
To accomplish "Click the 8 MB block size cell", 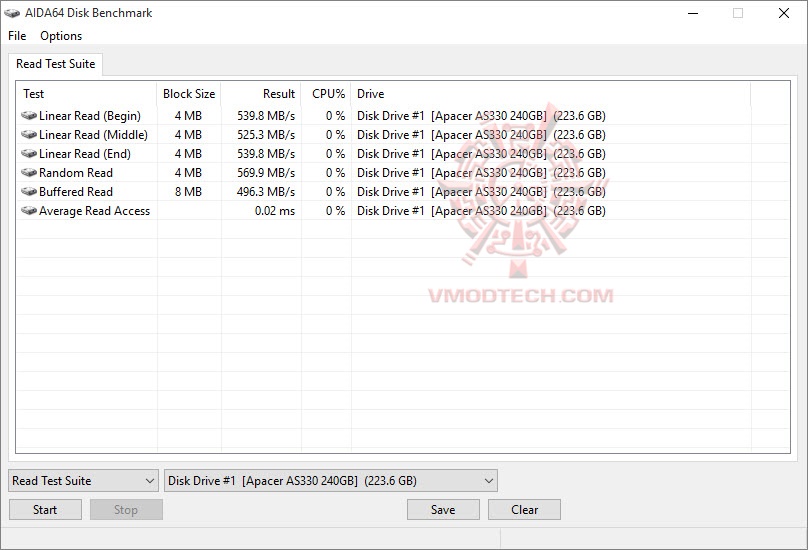I will point(188,192).
